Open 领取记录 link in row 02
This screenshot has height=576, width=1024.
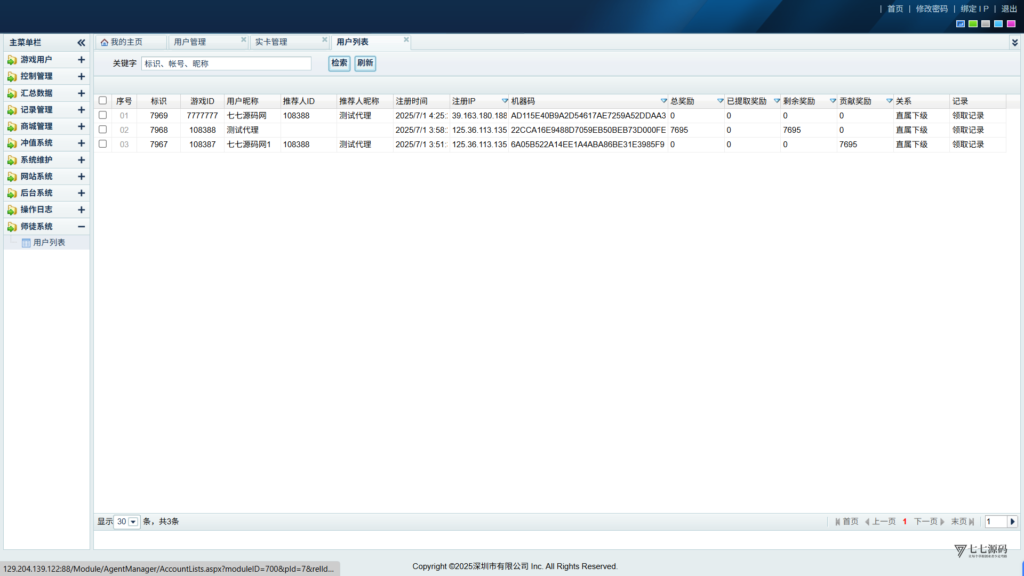pos(968,130)
